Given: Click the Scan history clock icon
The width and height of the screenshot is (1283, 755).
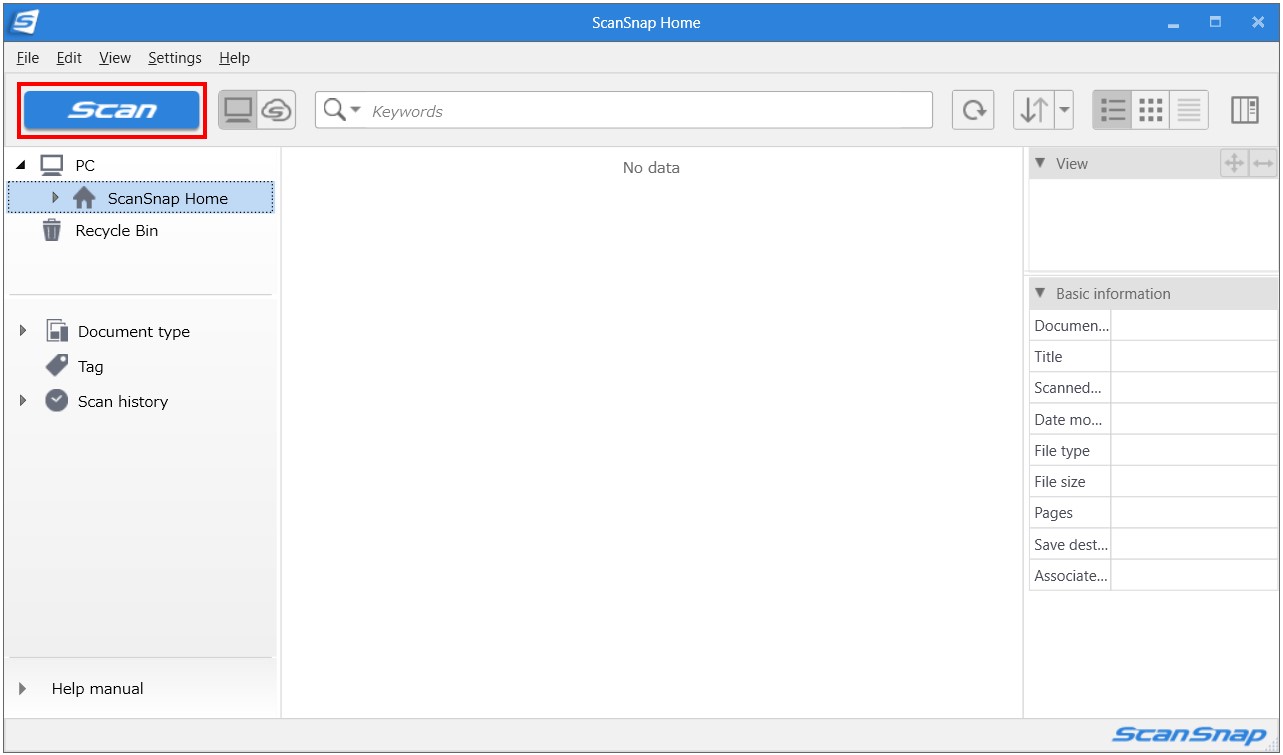Looking at the screenshot, I should (57, 400).
